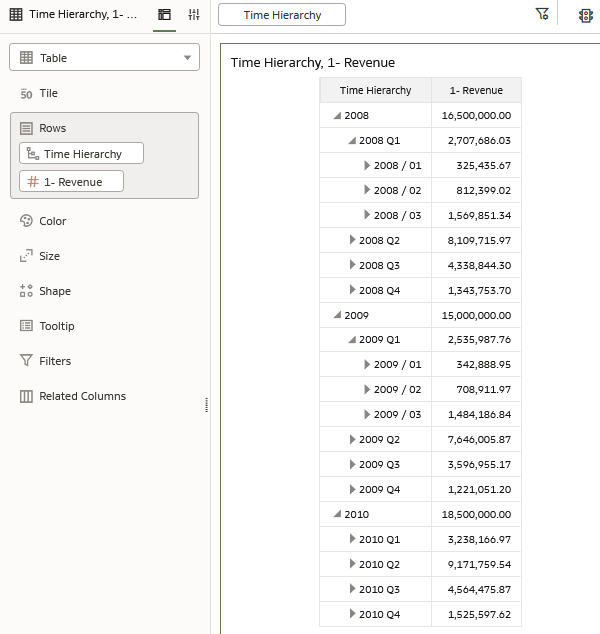Click the Size section icon
This screenshot has width=600, height=634.
27,256
